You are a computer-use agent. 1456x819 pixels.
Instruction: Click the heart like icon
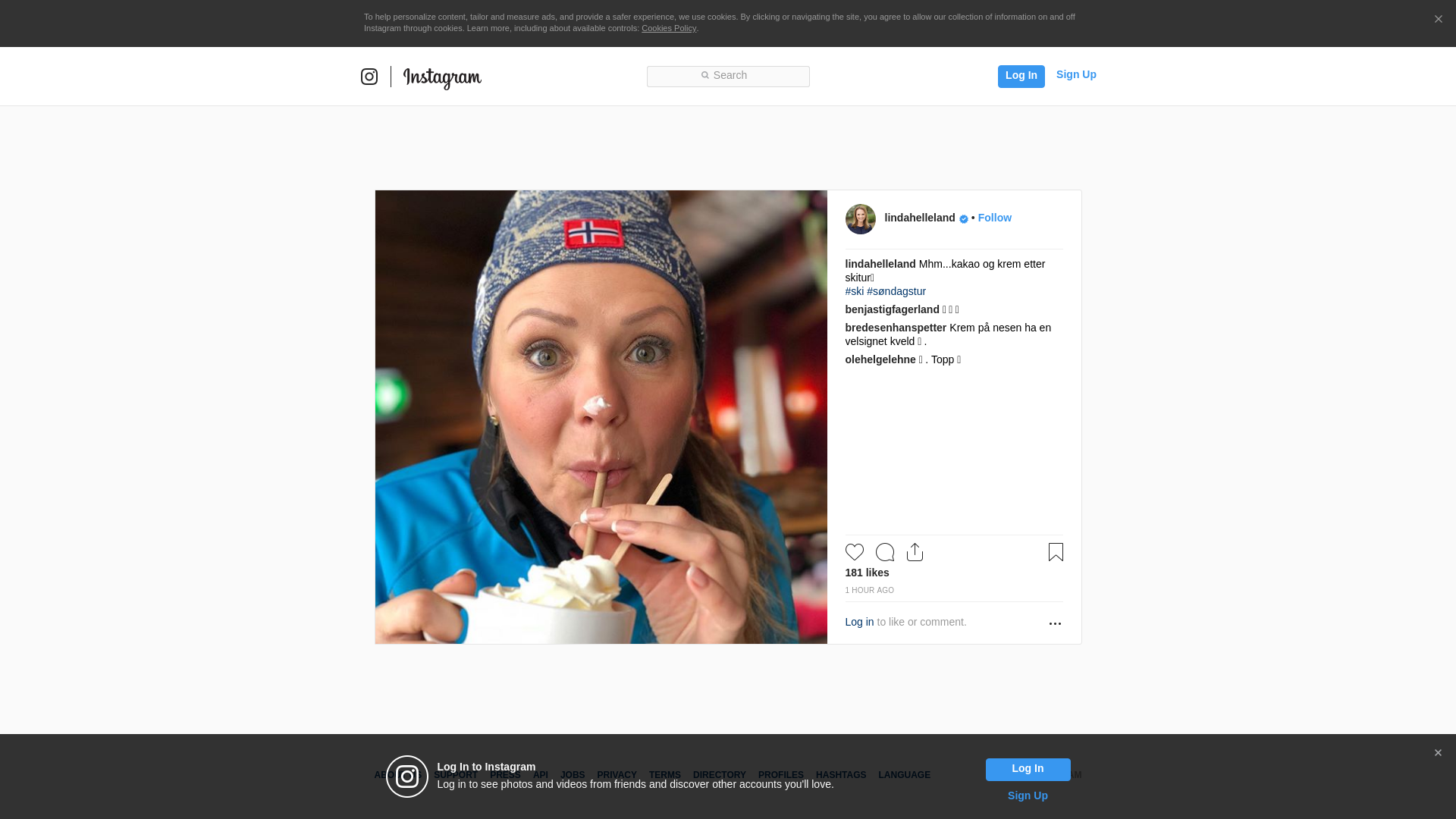[x=854, y=552]
